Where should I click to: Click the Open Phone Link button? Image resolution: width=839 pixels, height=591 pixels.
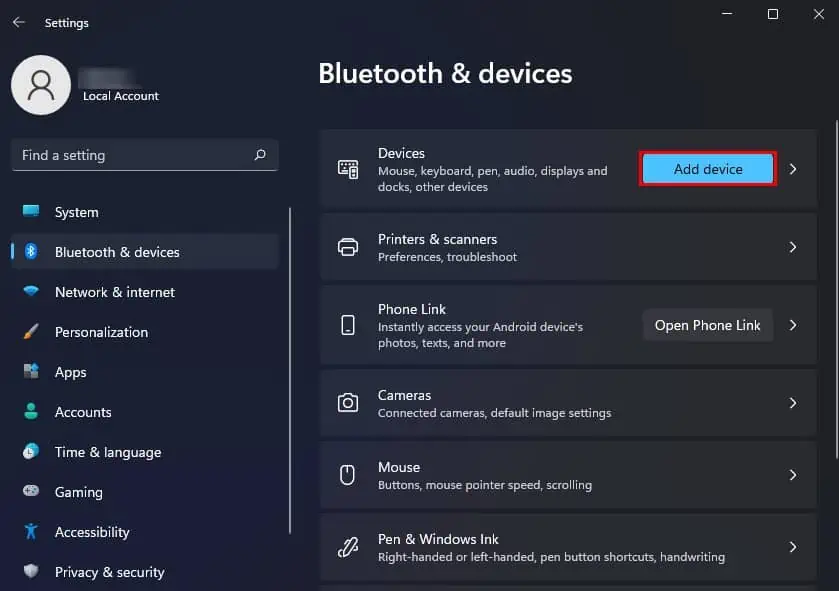[707, 324]
